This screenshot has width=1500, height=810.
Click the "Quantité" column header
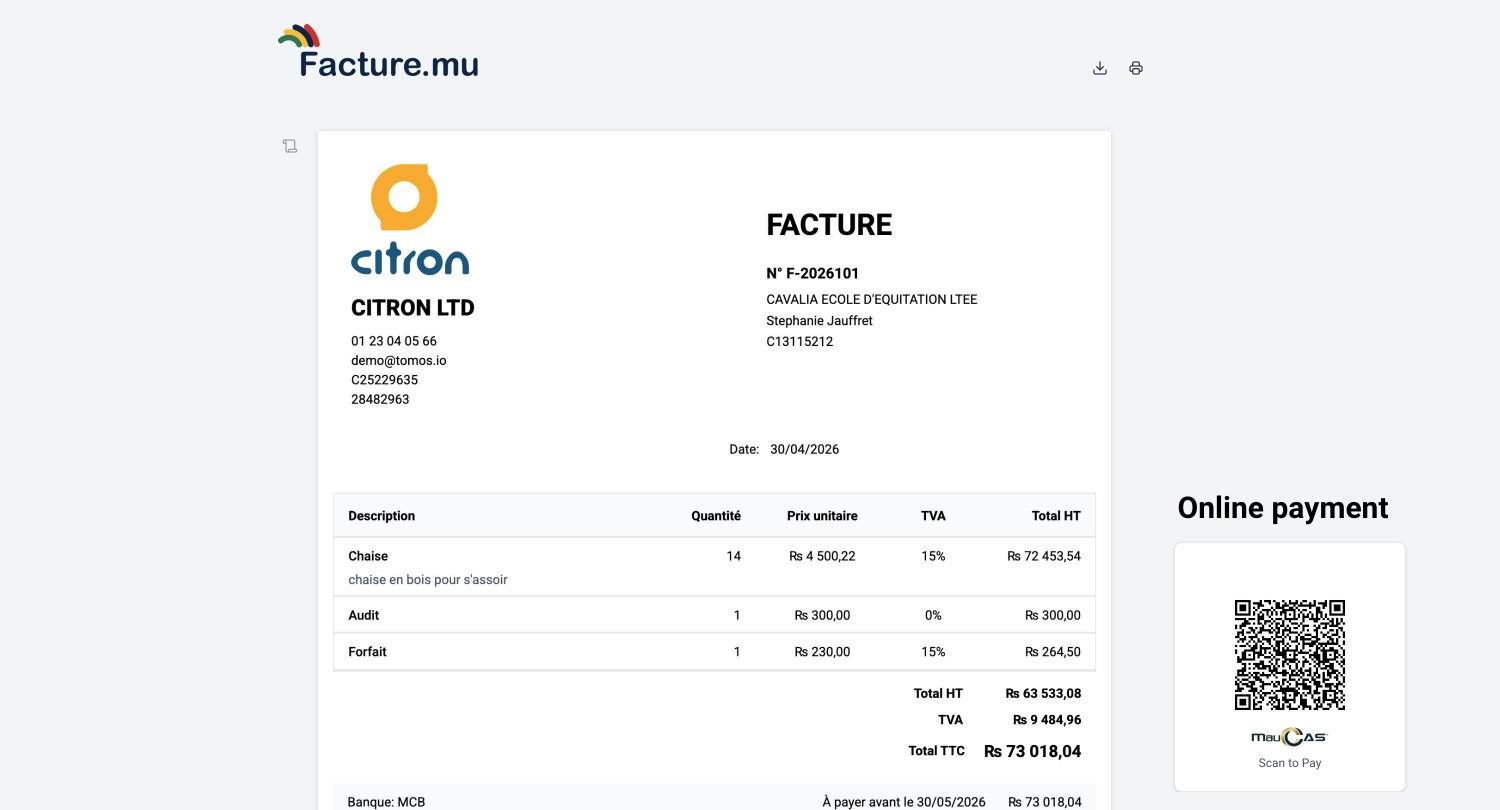pos(716,516)
